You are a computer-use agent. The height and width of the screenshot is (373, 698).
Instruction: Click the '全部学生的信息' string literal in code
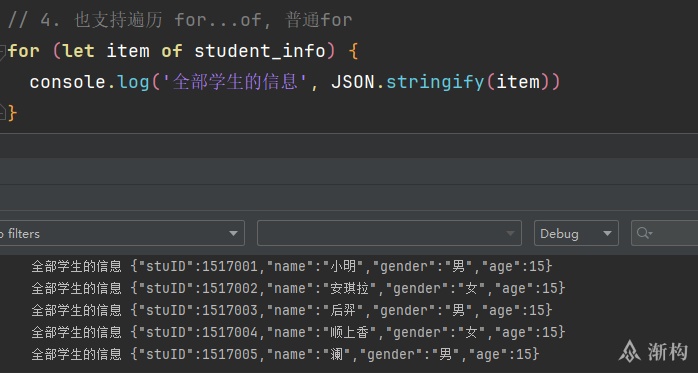pyautogui.click(x=235, y=82)
